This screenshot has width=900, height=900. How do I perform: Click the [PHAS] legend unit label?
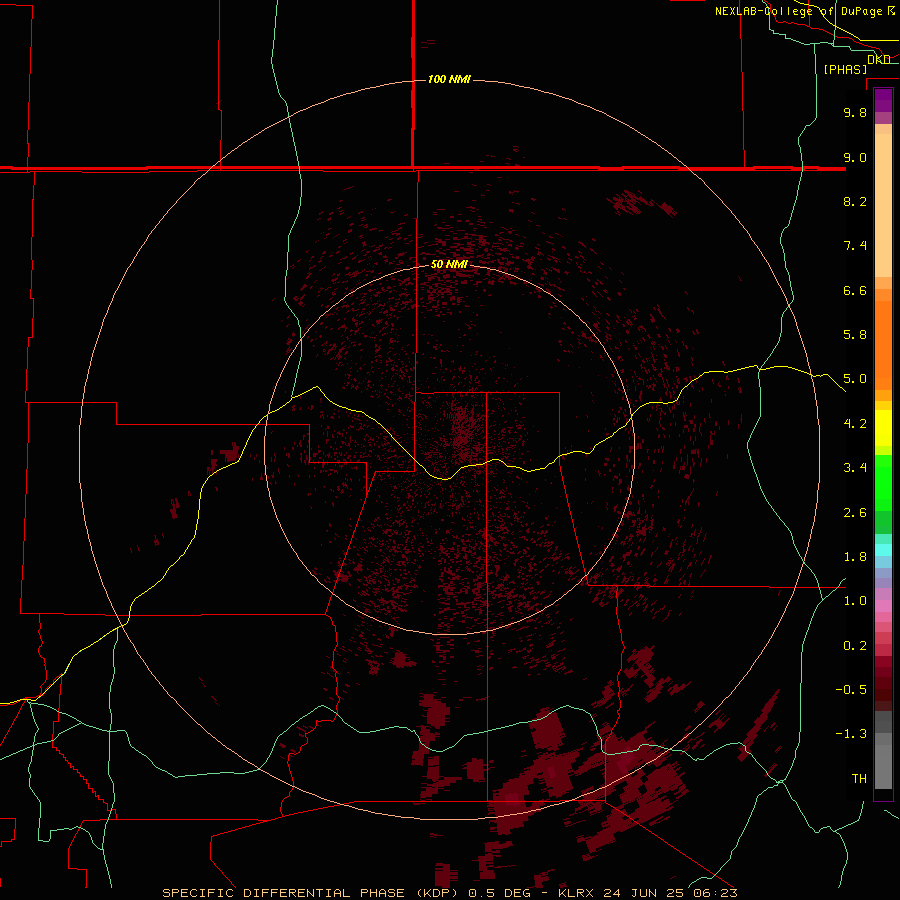pos(845,69)
